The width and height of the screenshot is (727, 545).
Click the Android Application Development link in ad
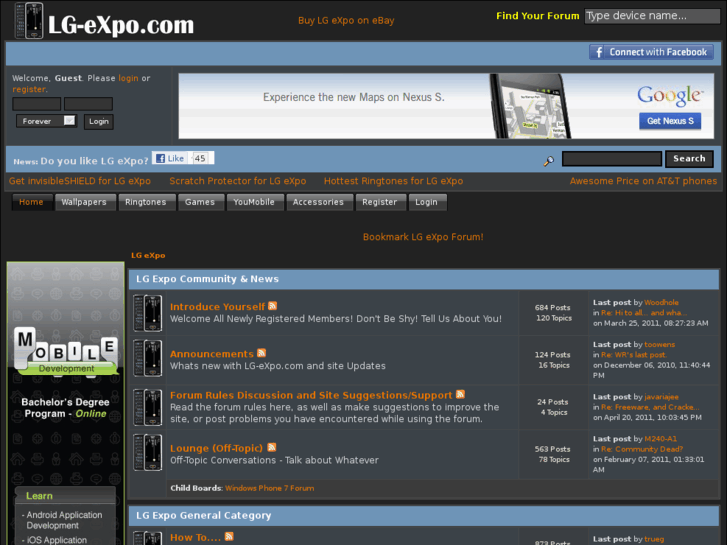(64, 520)
